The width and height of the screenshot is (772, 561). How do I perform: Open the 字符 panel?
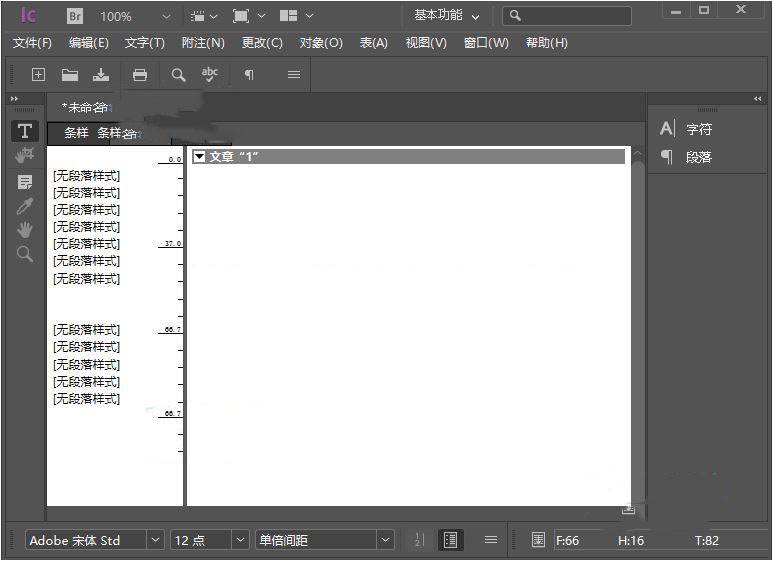tap(698, 129)
